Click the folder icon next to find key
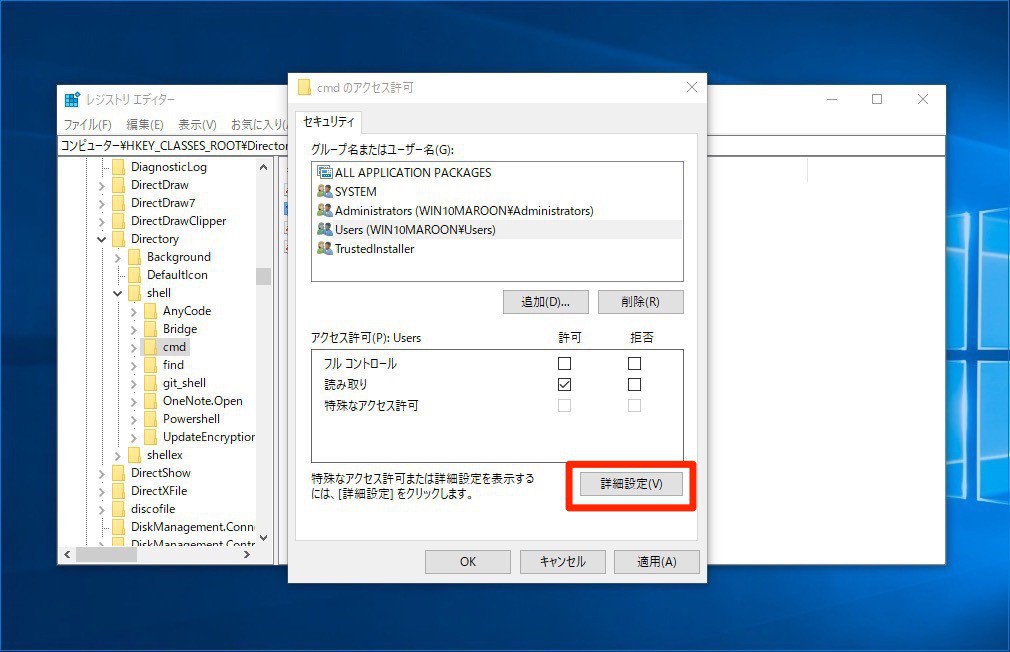 [x=151, y=365]
